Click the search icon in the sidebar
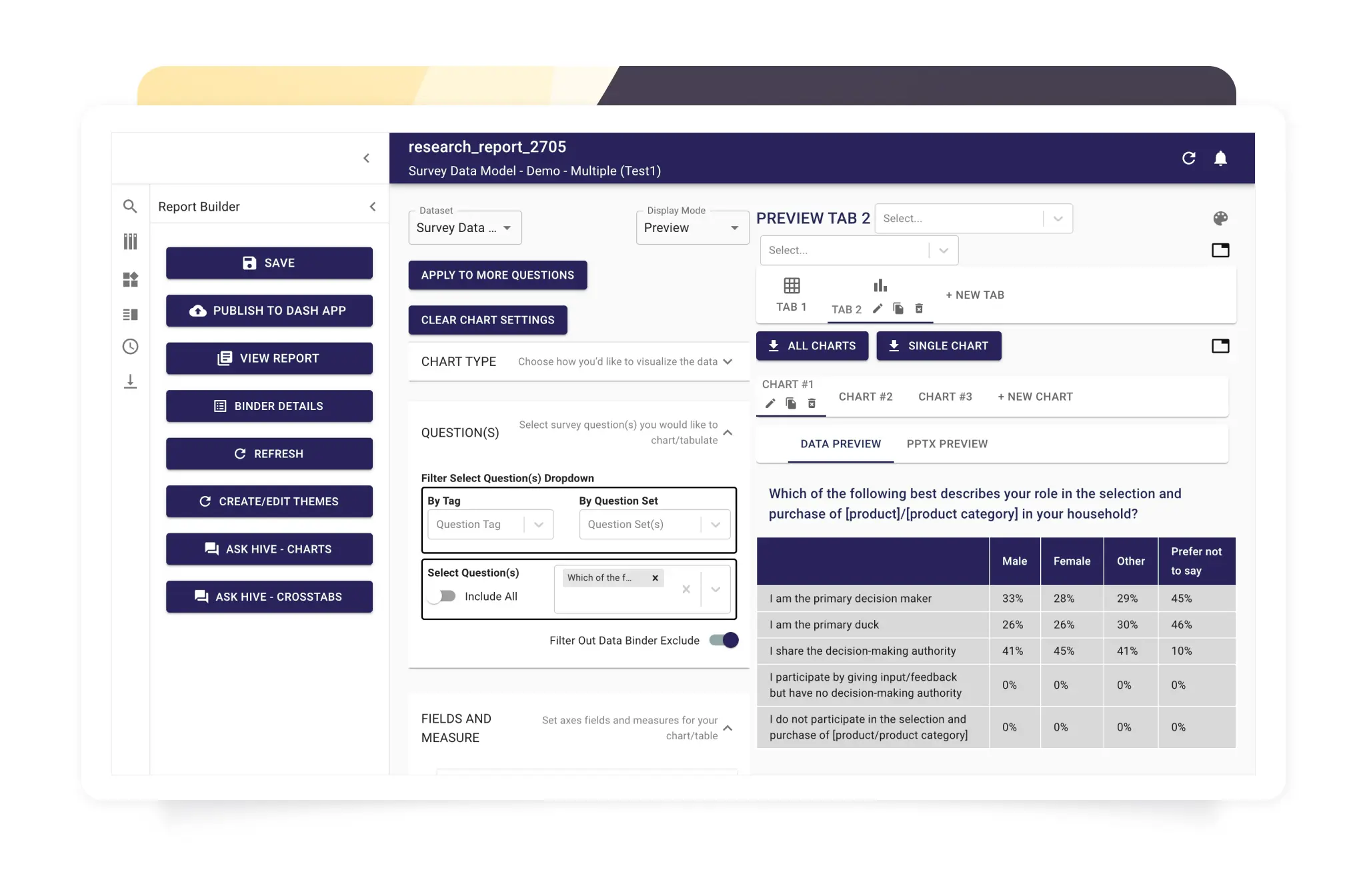Viewport: 1367px width, 896px height. tap(130, 207)
